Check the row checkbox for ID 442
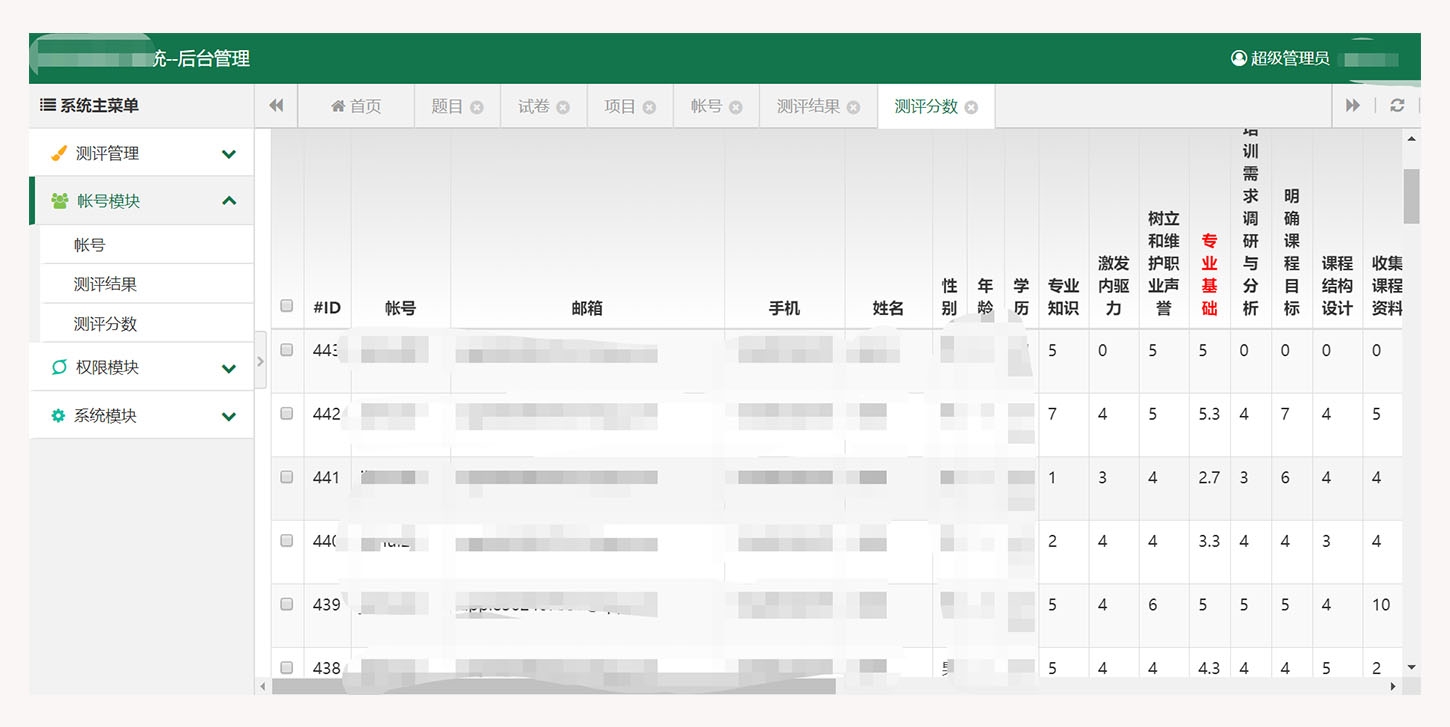The height and width of the screenshot is (727, 1450). 287,413
